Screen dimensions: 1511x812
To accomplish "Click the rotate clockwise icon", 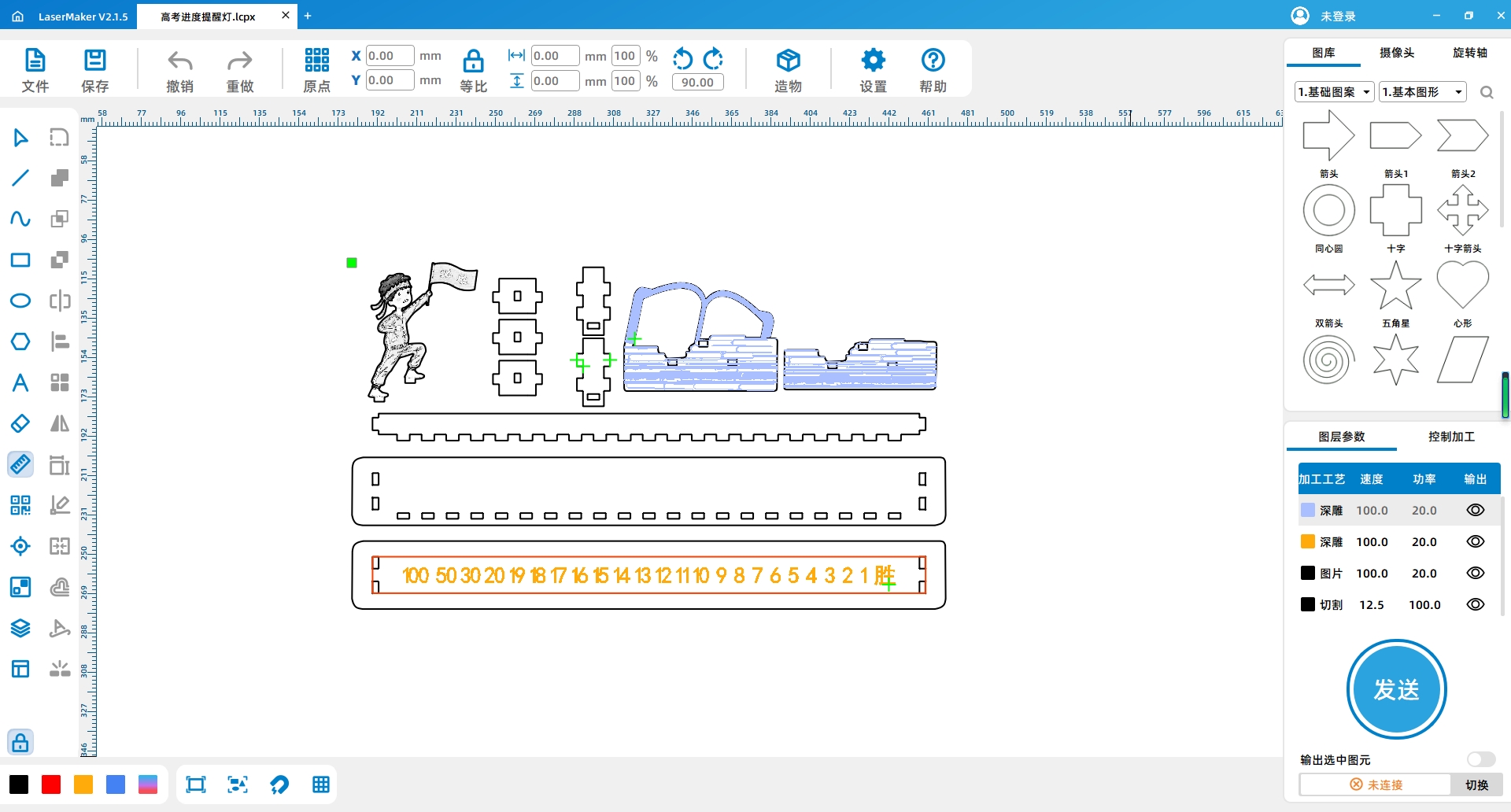I will click(x=713, y=58).
